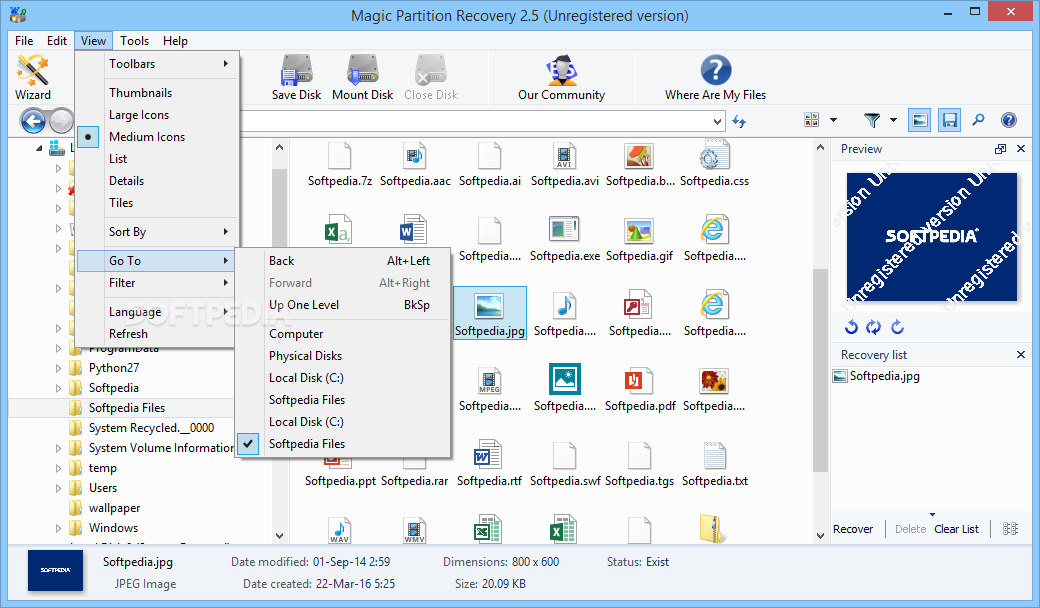
Task: Launch the Wizard tool
Action: 32,78
